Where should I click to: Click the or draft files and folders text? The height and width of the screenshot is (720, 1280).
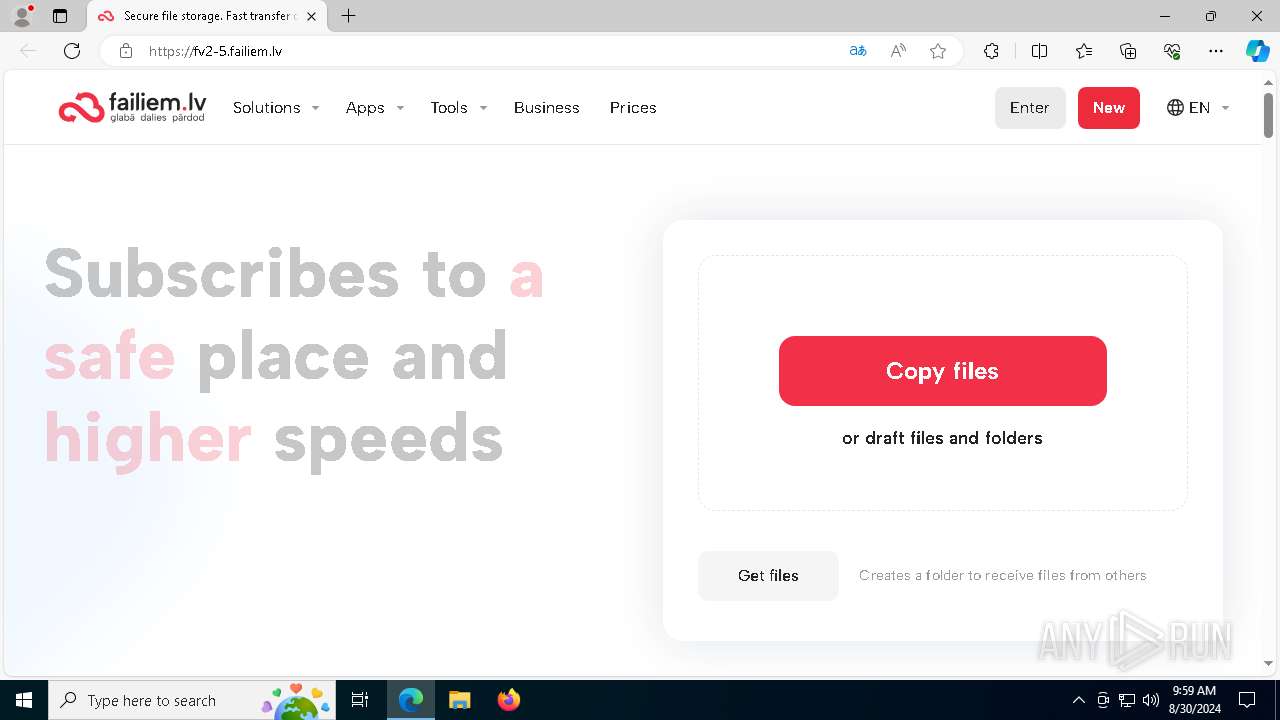(x=942, y=438)
